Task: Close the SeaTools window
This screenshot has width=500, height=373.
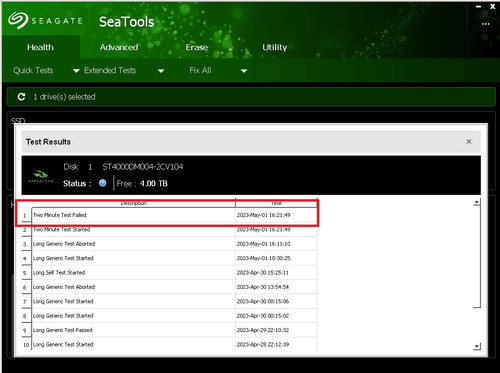Action: click(493, 6)
